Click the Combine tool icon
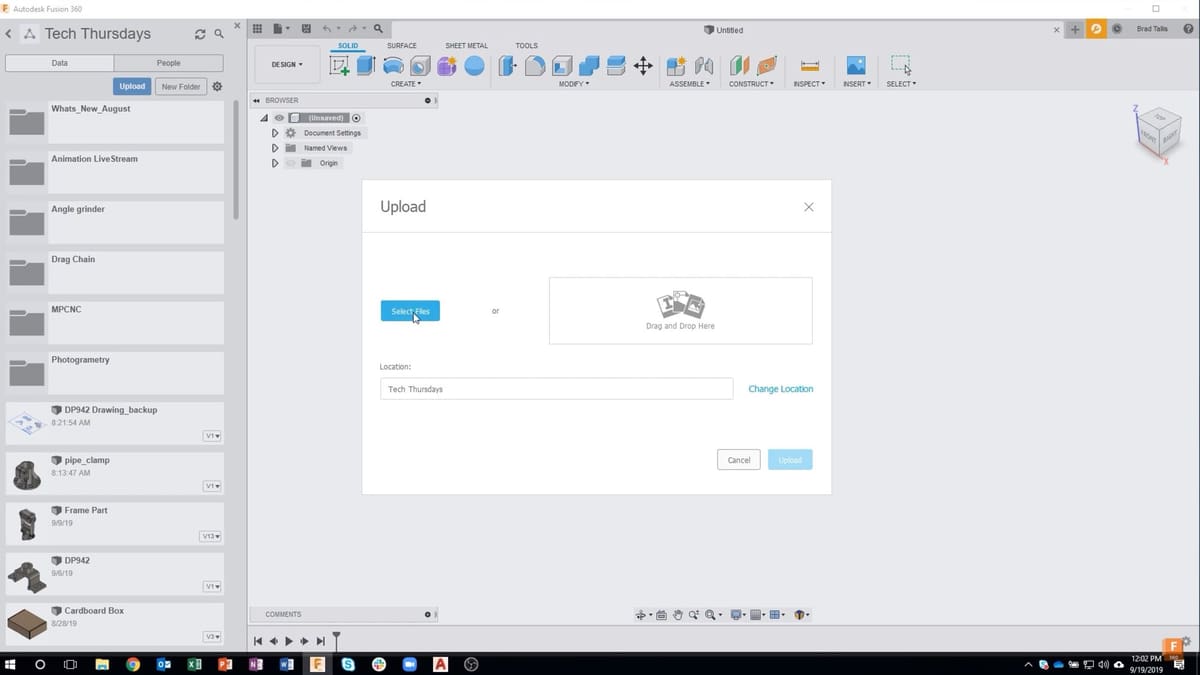Viewport: 1200px width, 675px height. tap(589, 66)
